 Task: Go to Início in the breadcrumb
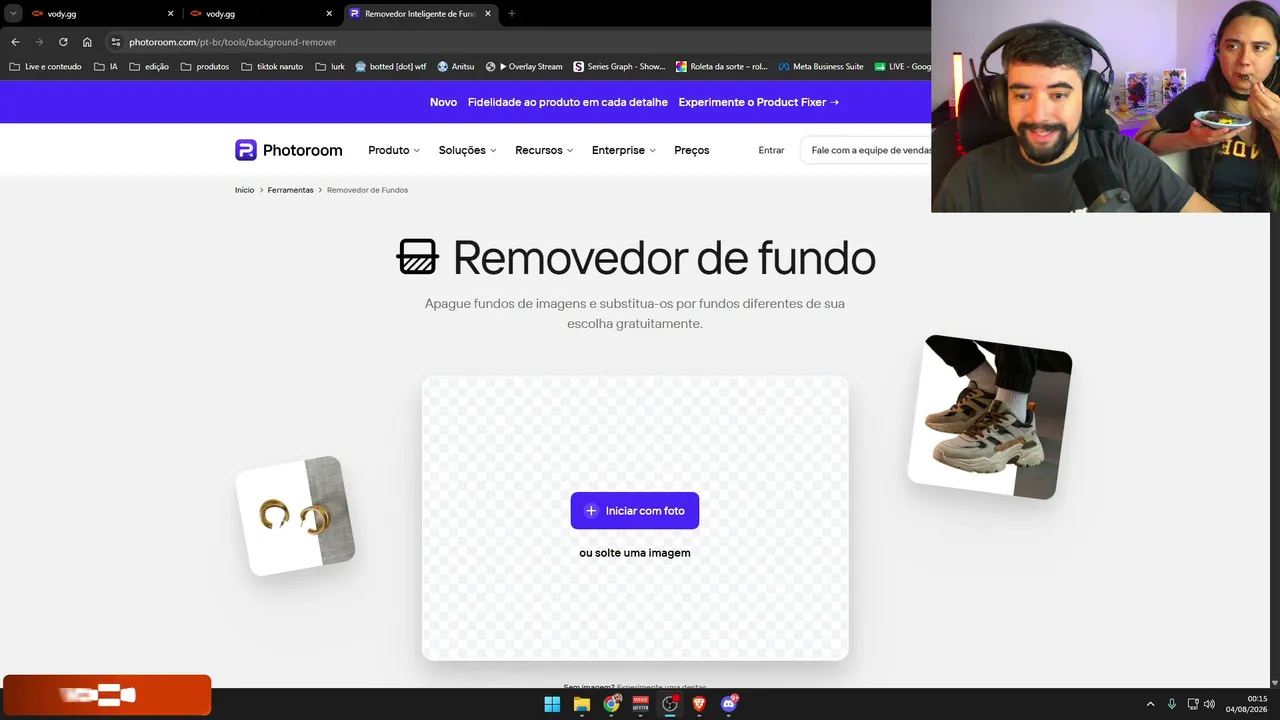pyautogui.click(x=245, y=190)
